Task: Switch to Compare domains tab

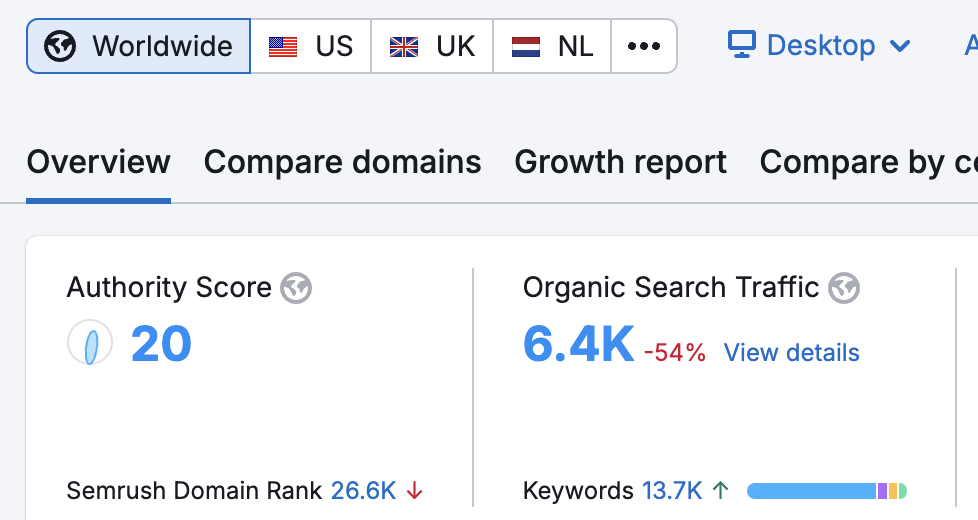Action: (x=342, y=163)
